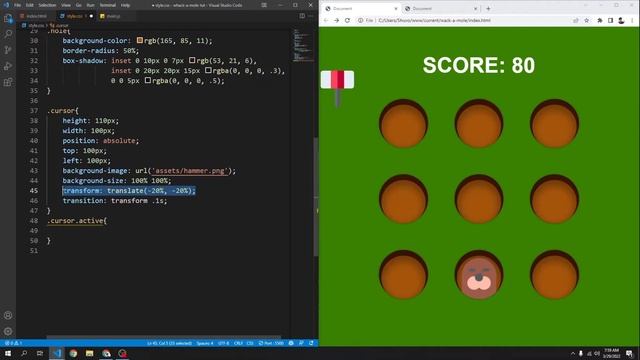
Task: Open the Manage gear in the activity bar
Action: click(8, 331)
